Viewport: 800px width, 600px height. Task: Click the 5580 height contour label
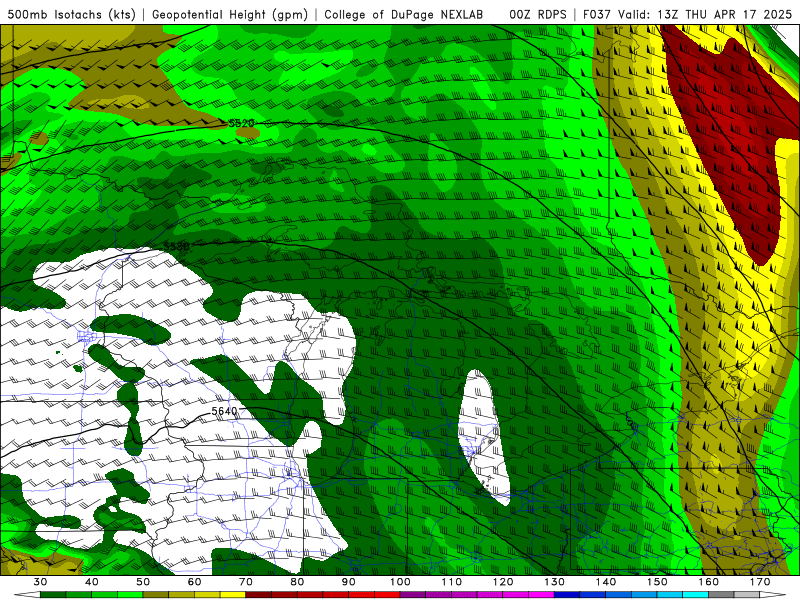coord(177,247)
